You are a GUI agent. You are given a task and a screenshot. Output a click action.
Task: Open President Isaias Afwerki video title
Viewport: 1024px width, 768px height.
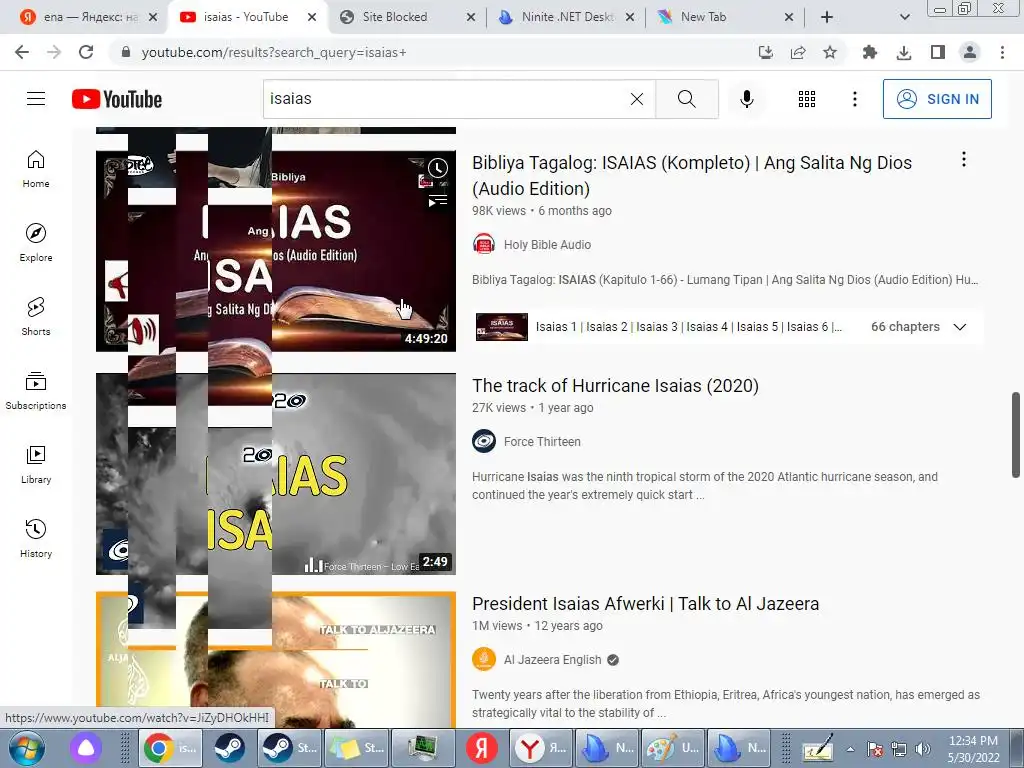[645, 603]
